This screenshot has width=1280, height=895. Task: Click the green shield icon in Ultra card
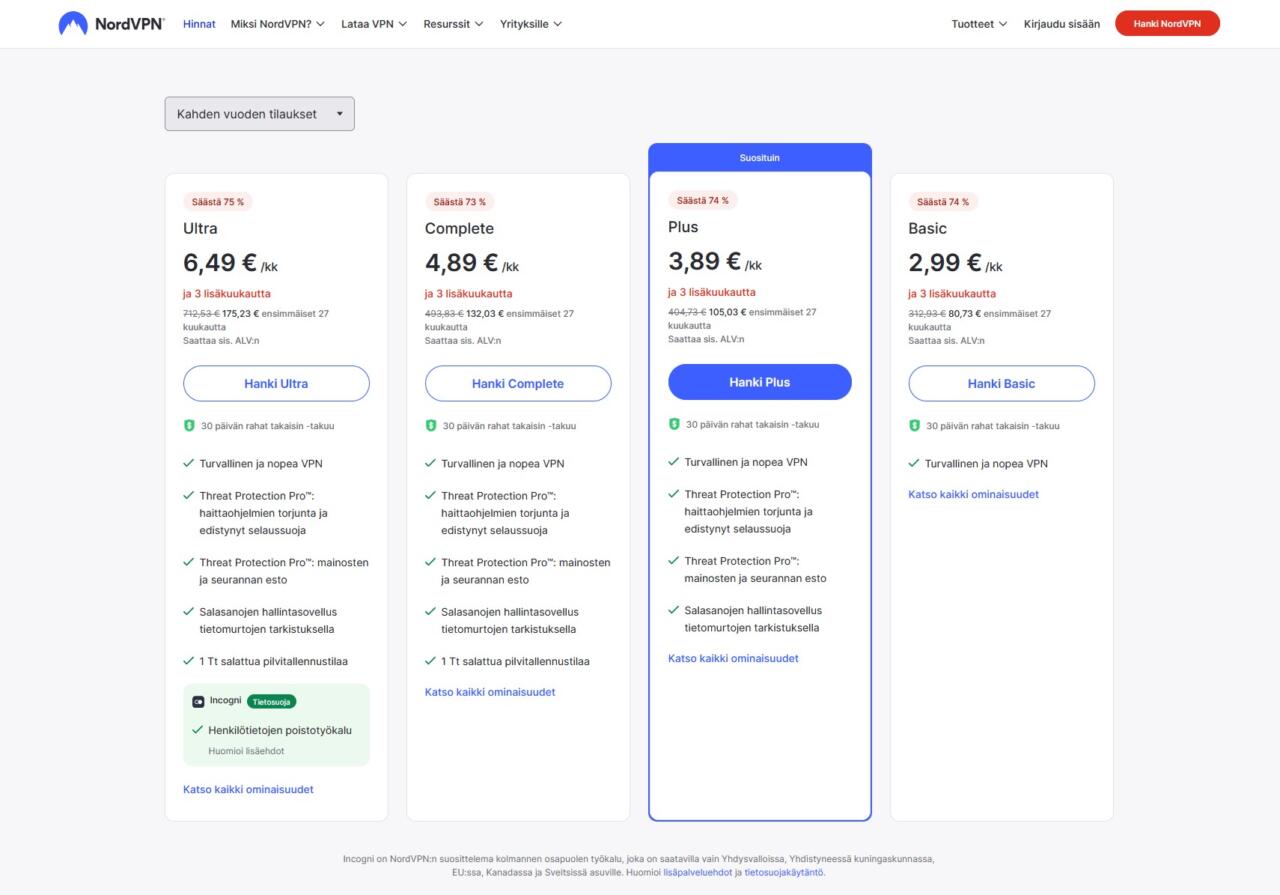click(189, 425)
